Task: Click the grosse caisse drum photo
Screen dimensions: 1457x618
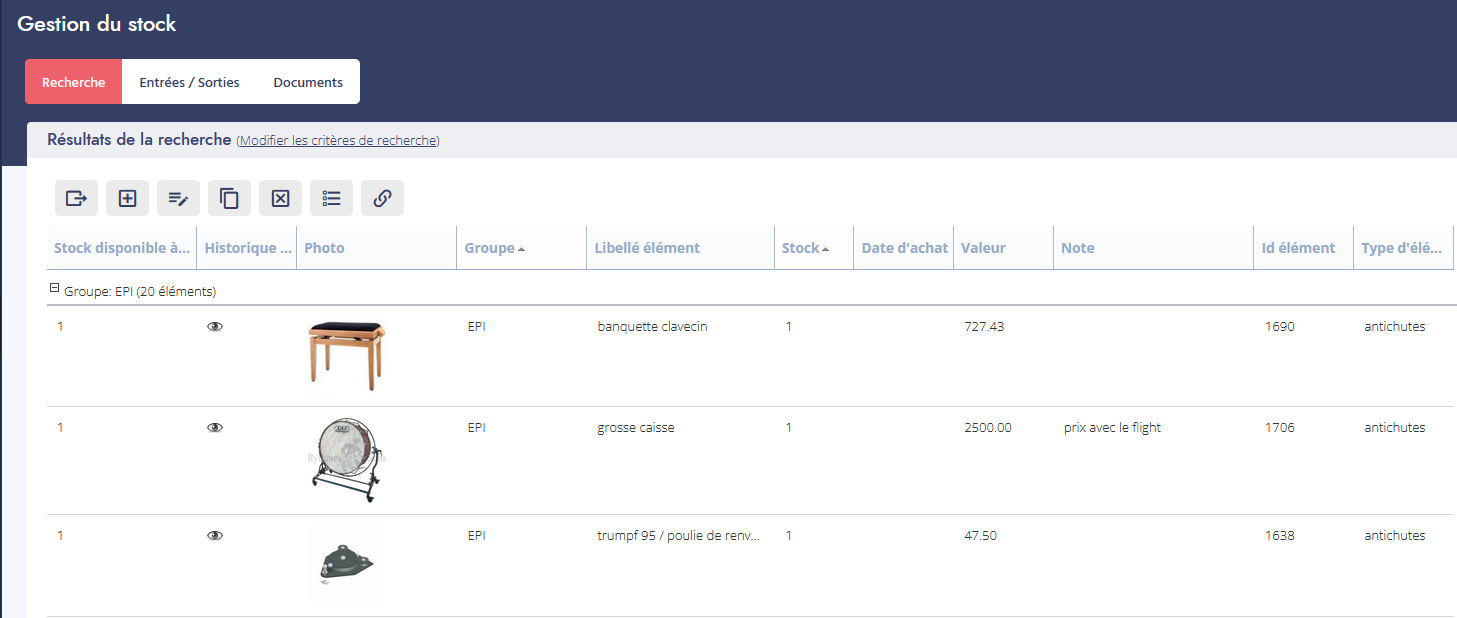Action: [x=346, y=460]
